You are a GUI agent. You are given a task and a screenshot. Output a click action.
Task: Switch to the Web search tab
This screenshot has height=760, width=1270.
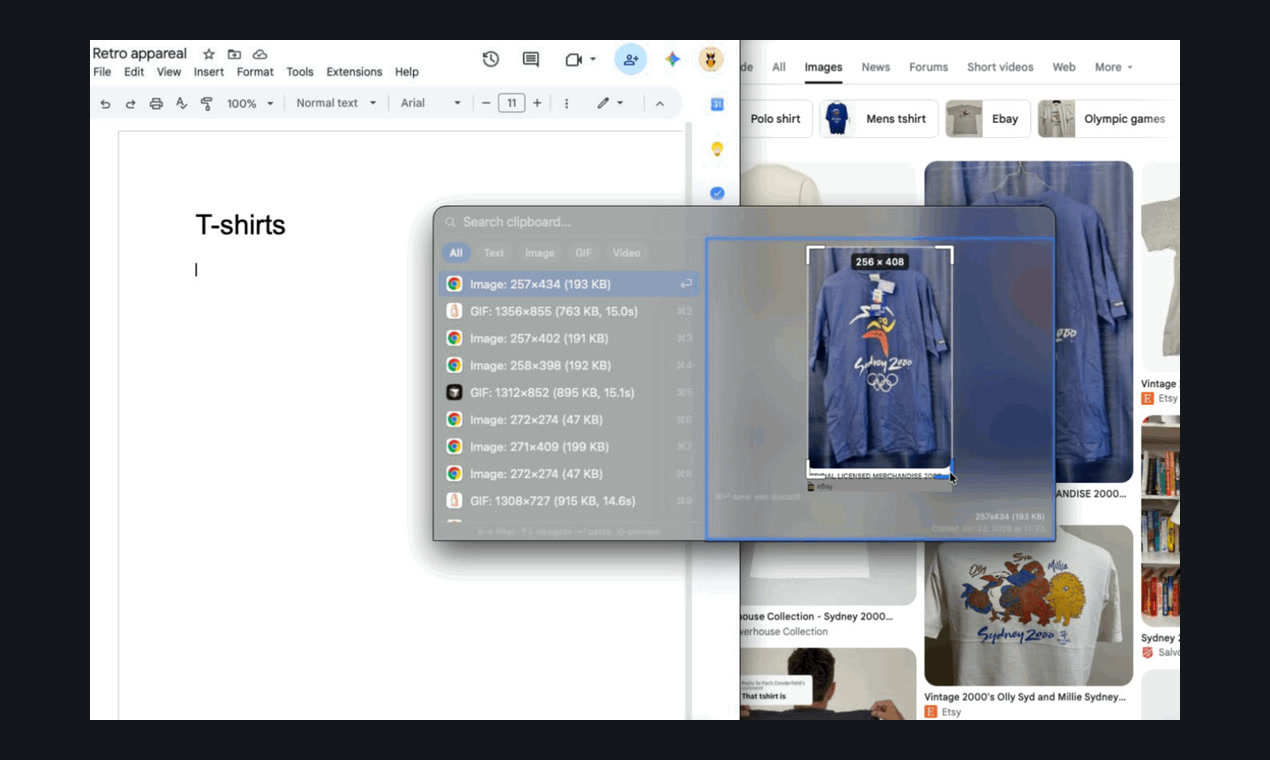pyautogui.click(x=1064, y=67)
